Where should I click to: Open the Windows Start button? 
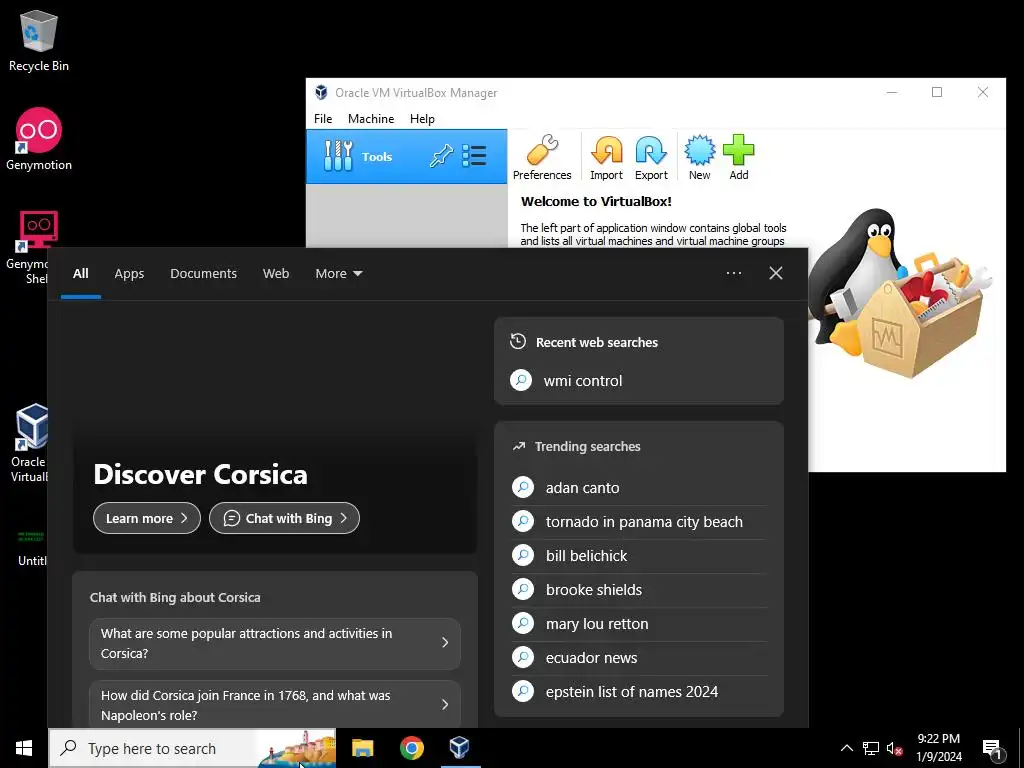(24, 748)
